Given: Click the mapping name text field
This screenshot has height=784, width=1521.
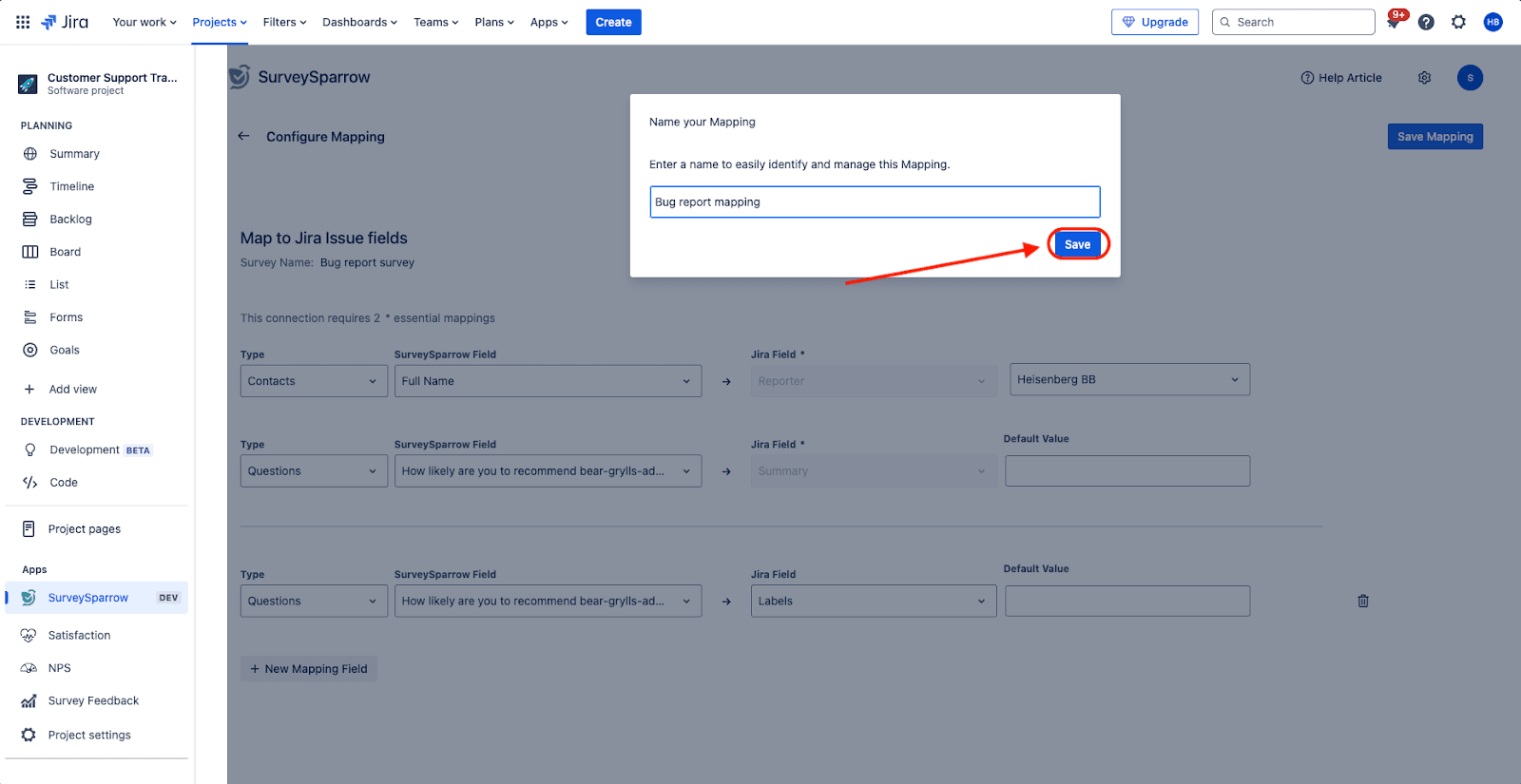Looking at the screenshot, I should (875, 201).
